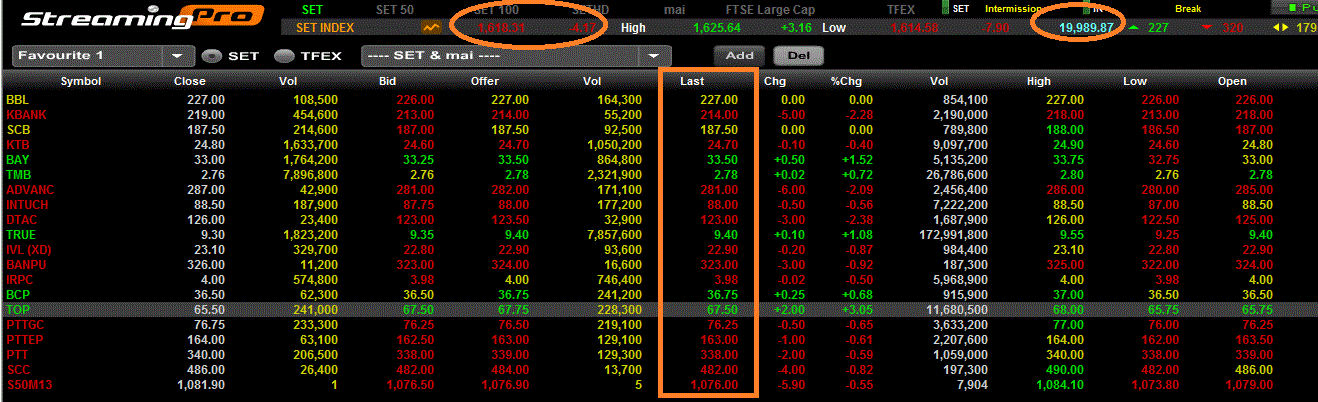The image size is (1318, 402).
Task: Click the green up-arrow advances indicator
Action: click(1133, 27)
